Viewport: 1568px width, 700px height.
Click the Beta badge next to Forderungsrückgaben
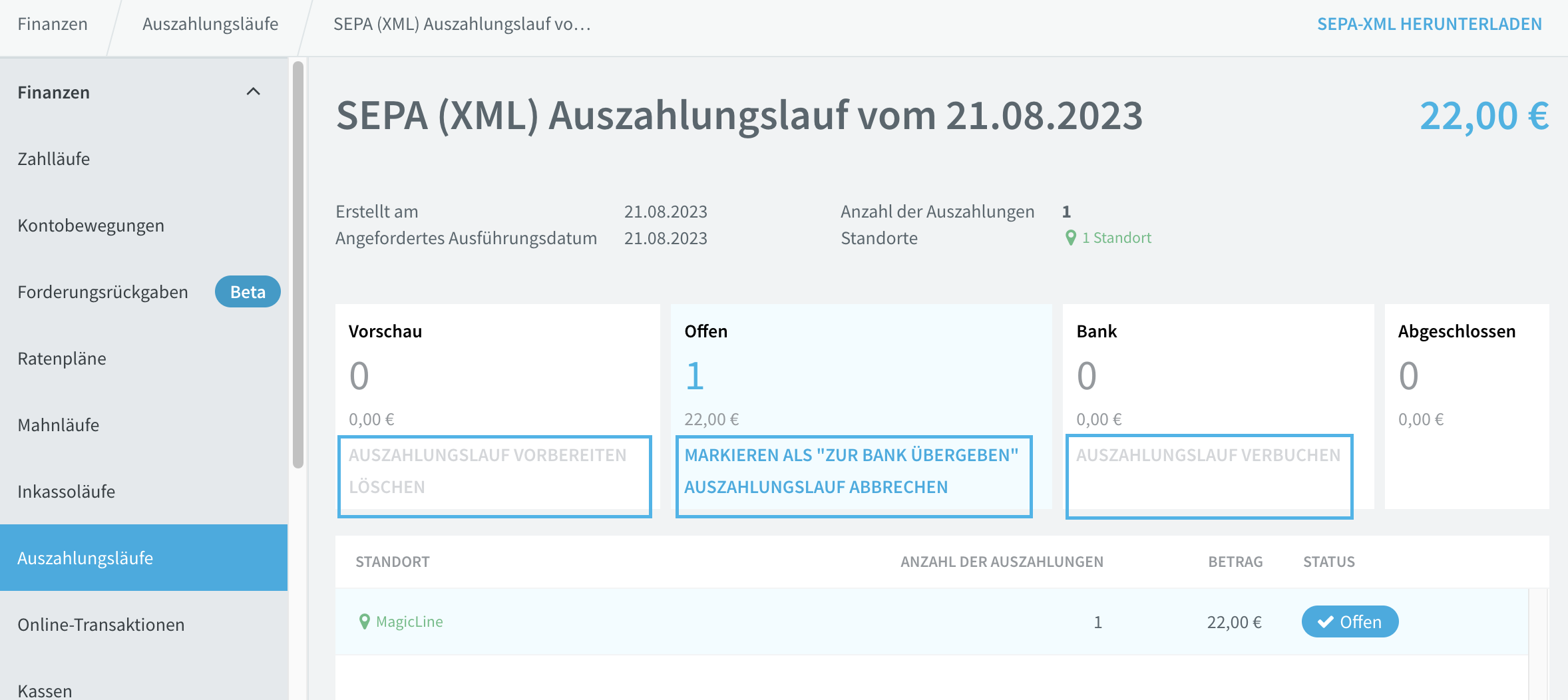coord(248,292)
